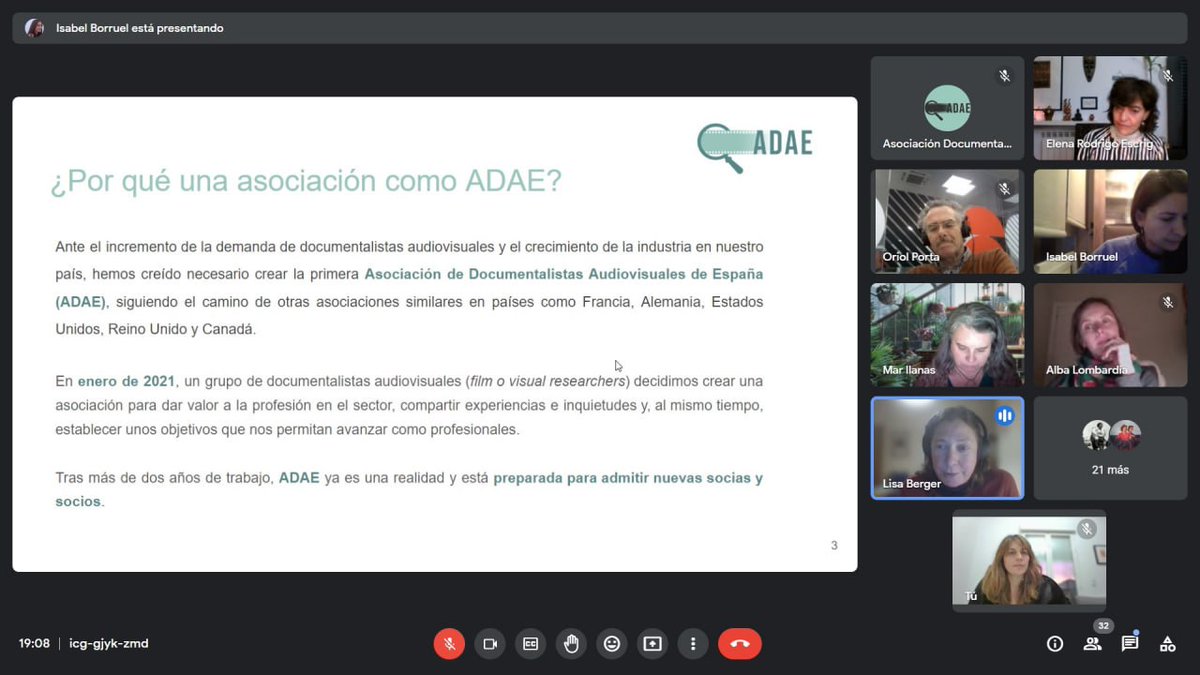This screenshot has width=1200, height=675.
Task: Select Oriol Porta's video tile
Action: [948, 222]
